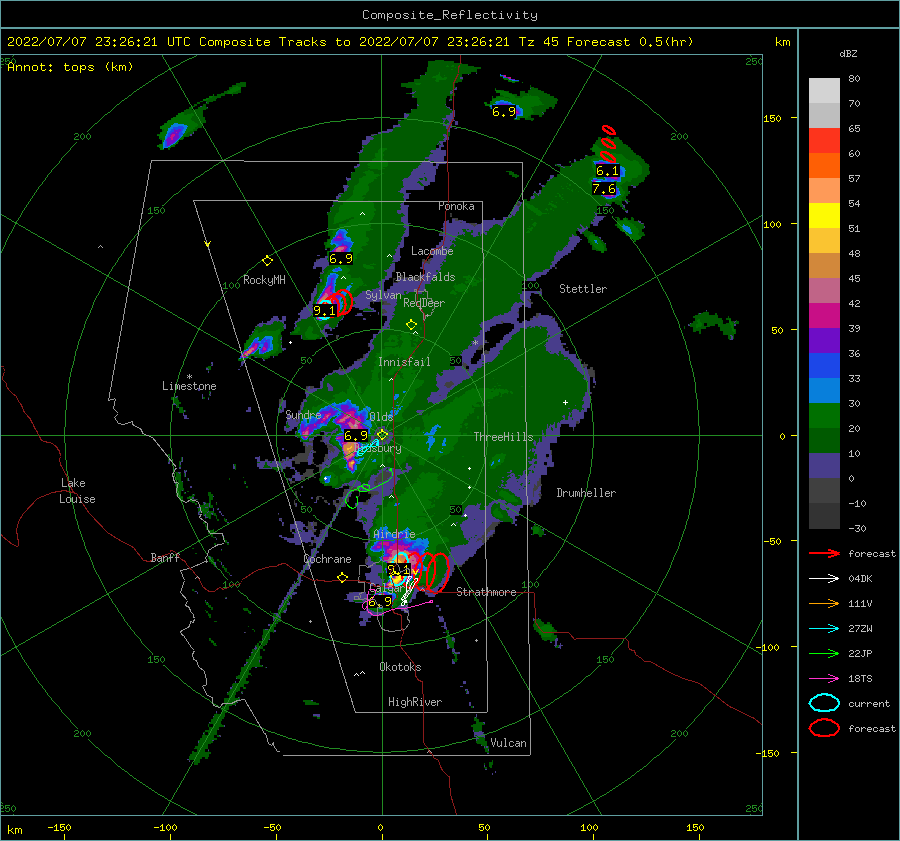Select the storm top label 6.1
The image size is (900, 841).
coord(607,170)
